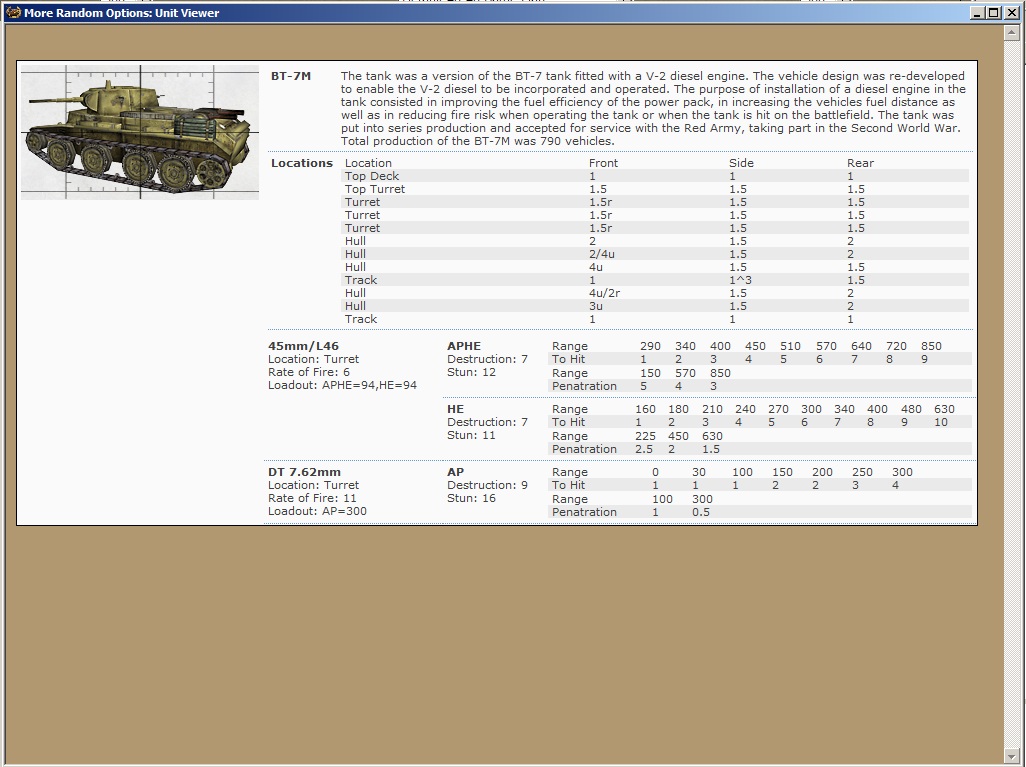Minimize the Unit Viewer window
This screenshot has width=1026, height=767.
click(x=978, y=12)
